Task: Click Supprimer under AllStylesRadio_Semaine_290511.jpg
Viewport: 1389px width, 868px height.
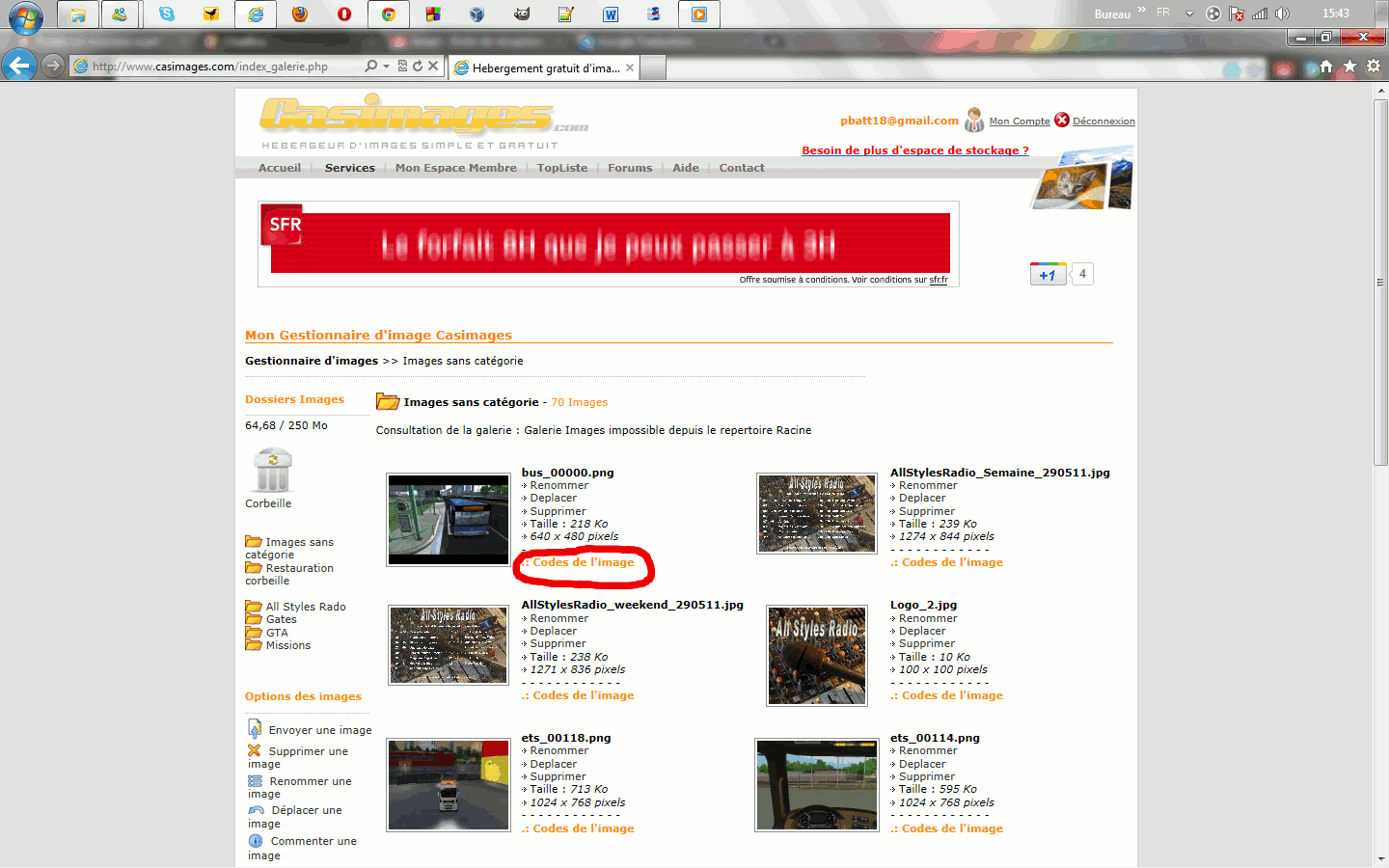Action: click(927, 511)
